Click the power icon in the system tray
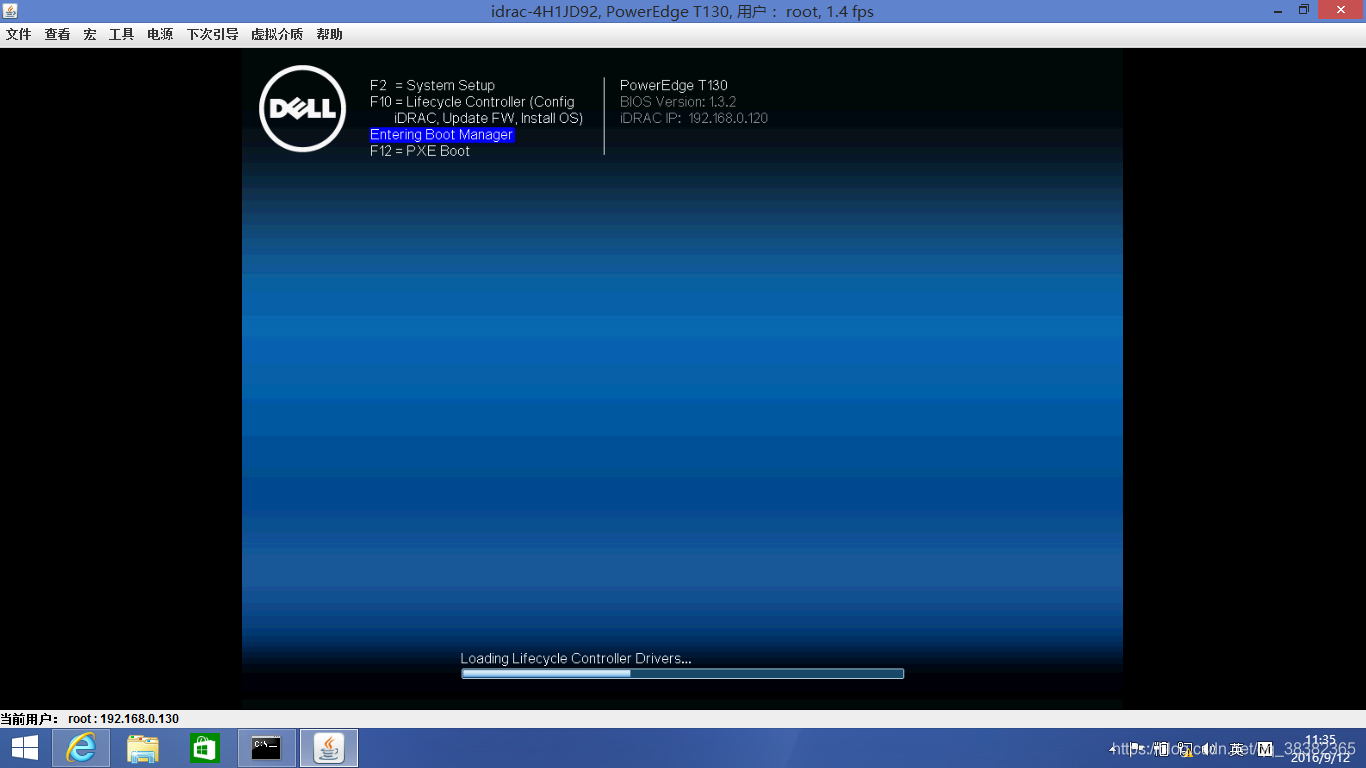Viewport: 1366px width, 768px height. pyautogui.click(x=1161, y=749)
